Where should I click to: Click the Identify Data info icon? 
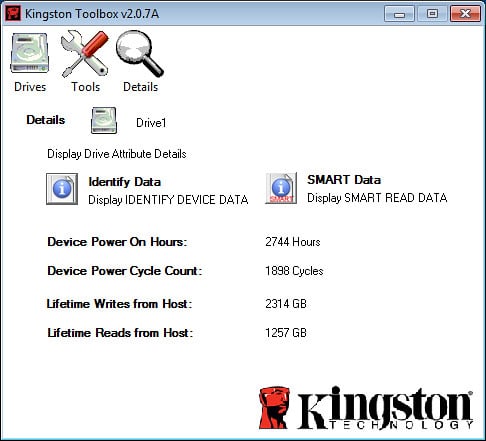[62, 189]
